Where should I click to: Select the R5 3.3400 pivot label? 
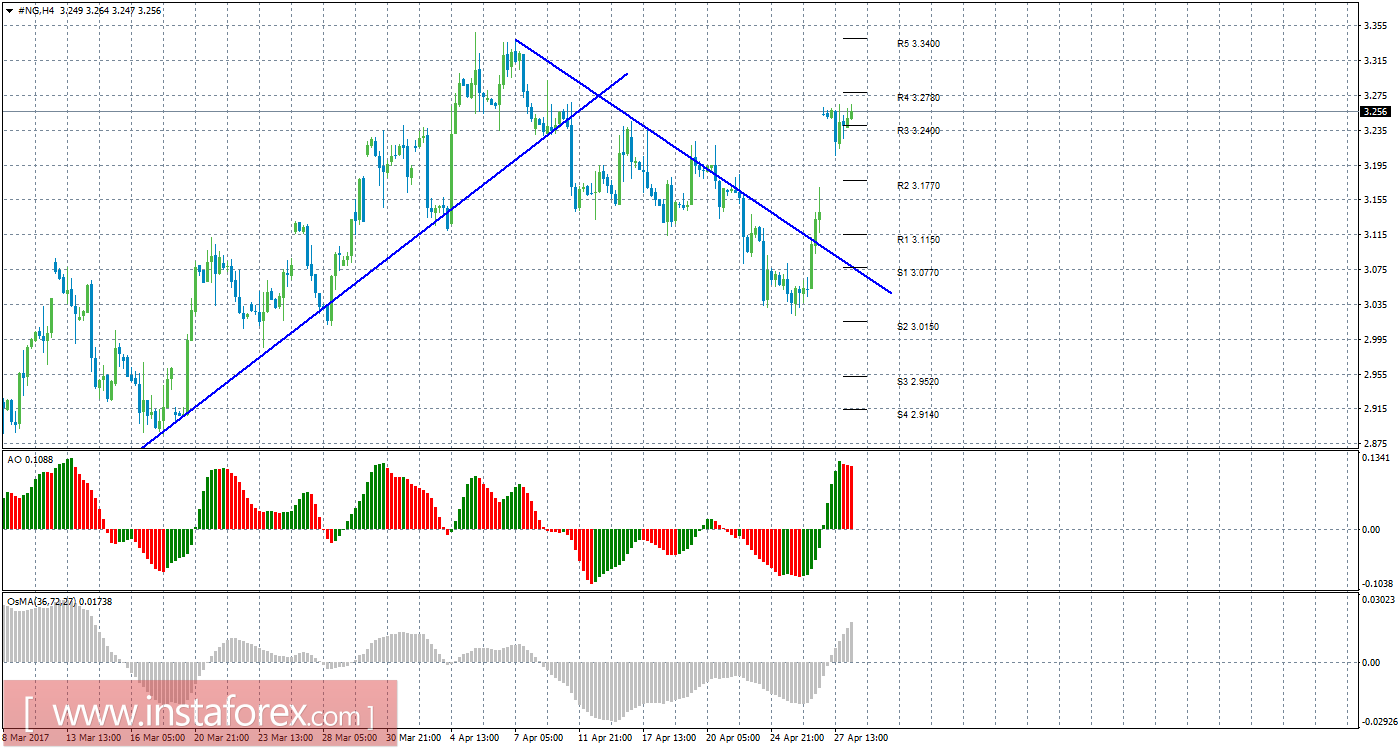918,44
